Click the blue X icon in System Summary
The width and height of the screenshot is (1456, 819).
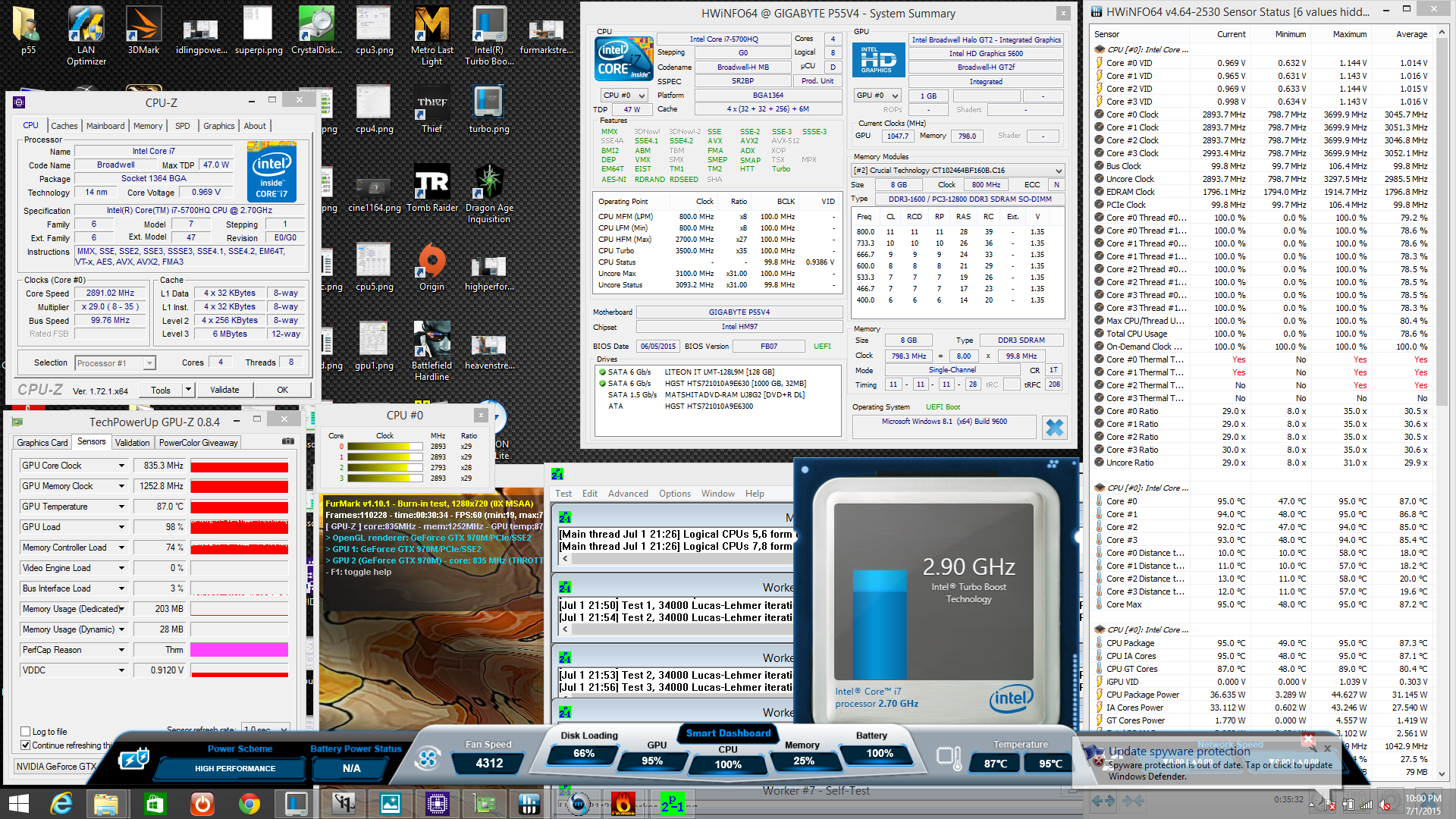(1054, 428)
